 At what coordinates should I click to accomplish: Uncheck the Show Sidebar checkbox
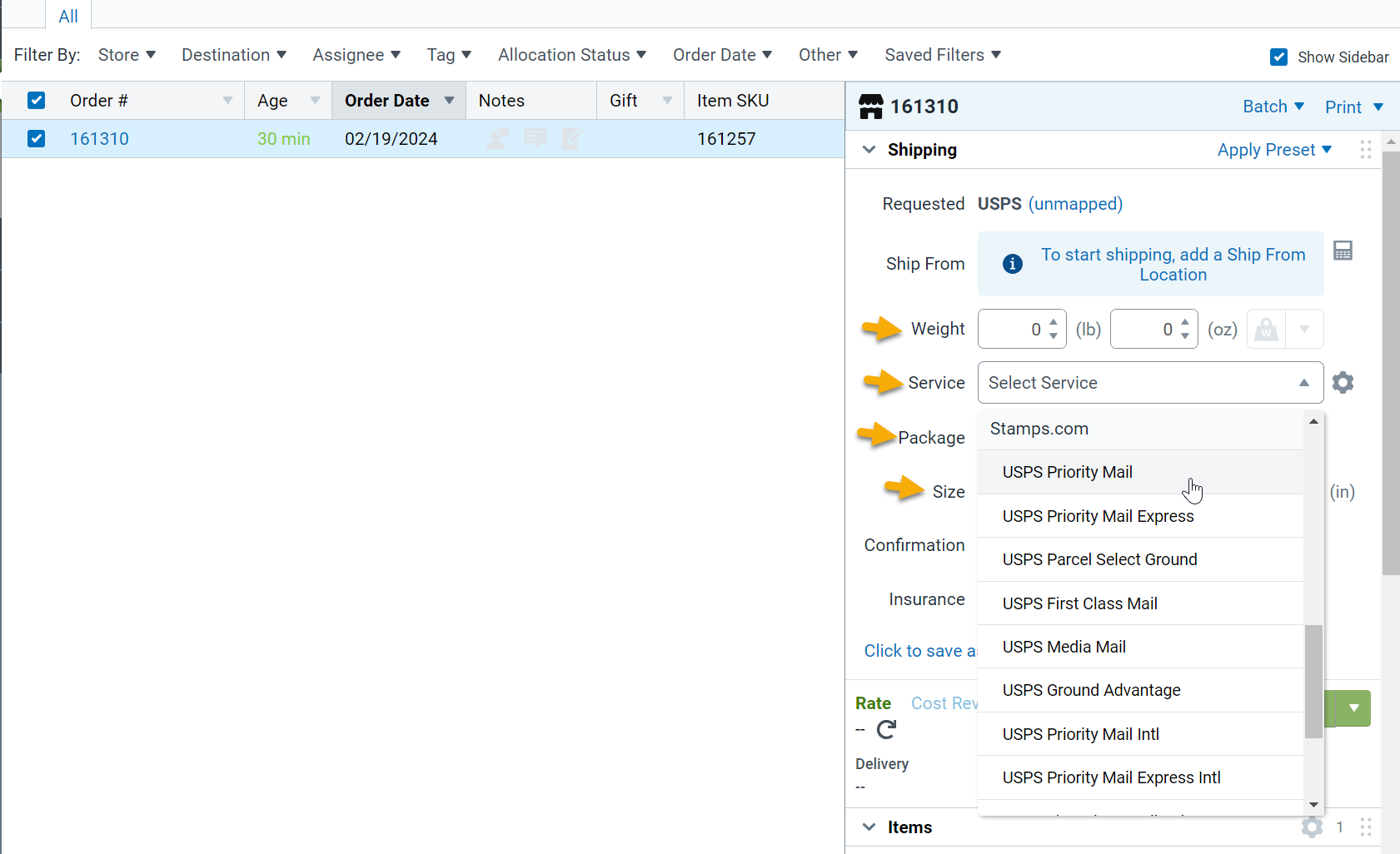1278,57
